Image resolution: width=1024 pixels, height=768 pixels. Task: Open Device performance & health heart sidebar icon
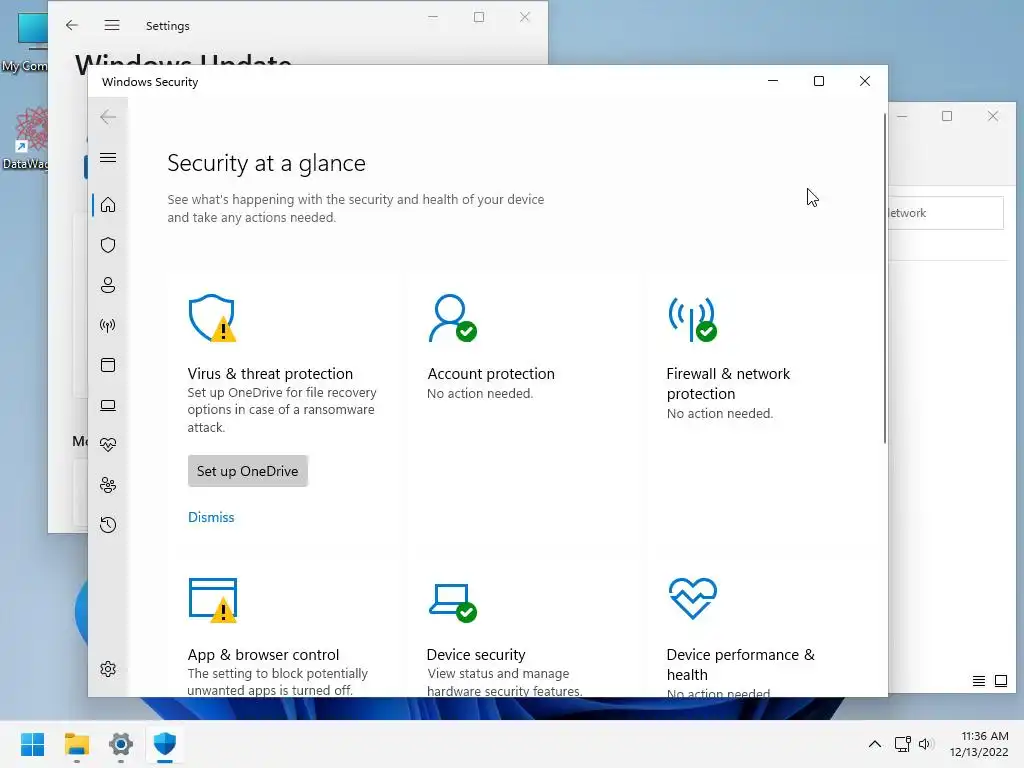pyautogui.click(x=108, y=445)
